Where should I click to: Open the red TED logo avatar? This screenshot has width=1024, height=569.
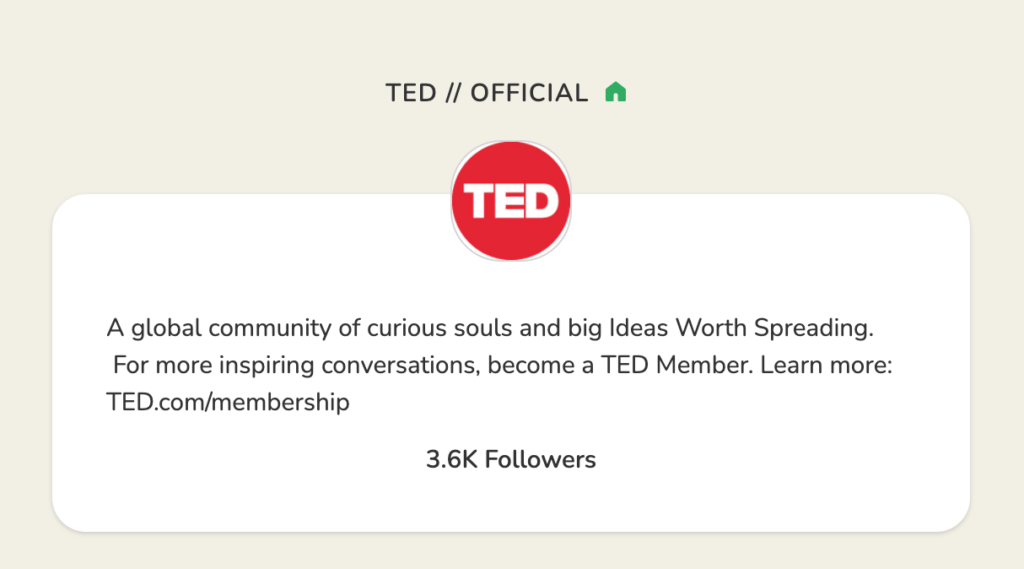511,201
